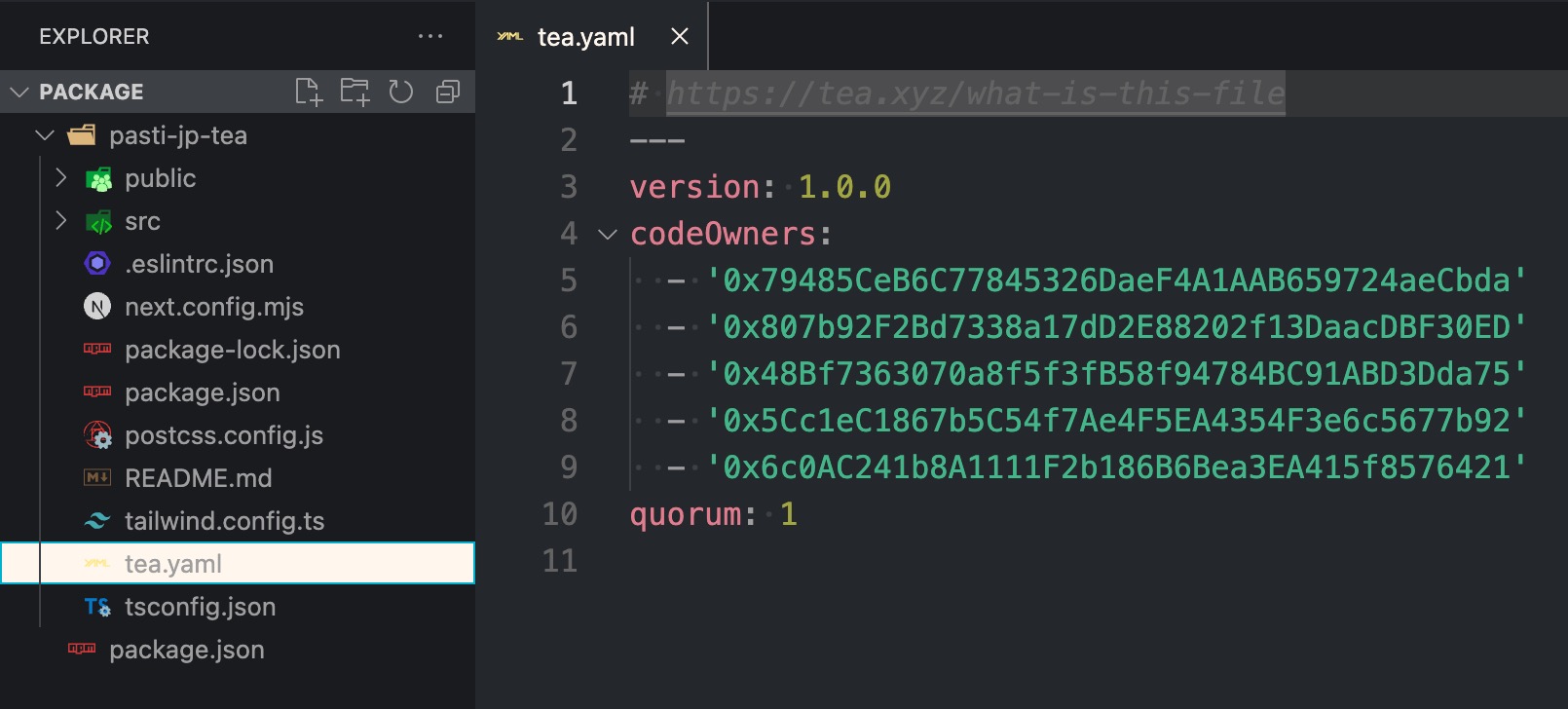
Task: Follow the tea.xyz what-is-this-file link
Action: (x=976, y=93)
